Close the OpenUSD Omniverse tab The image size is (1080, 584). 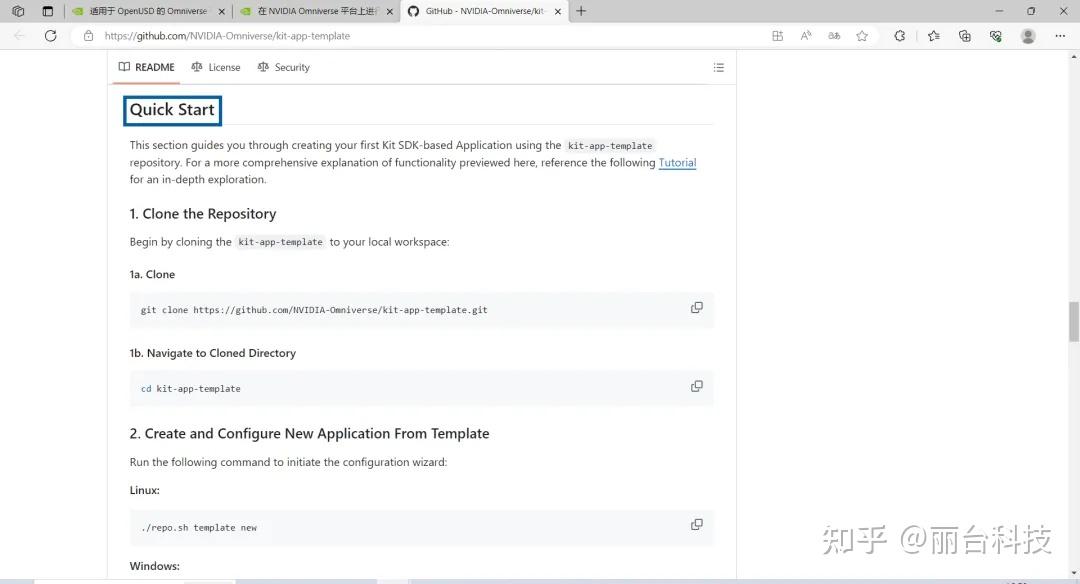221,12
